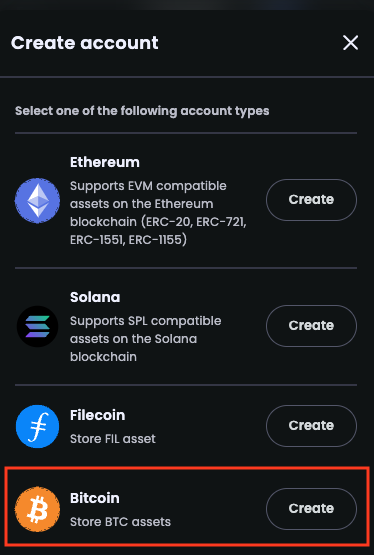The height and width of the screenshot is (555, 374).
Task: Select the Filecoin account type title
Action: point(98,415)
